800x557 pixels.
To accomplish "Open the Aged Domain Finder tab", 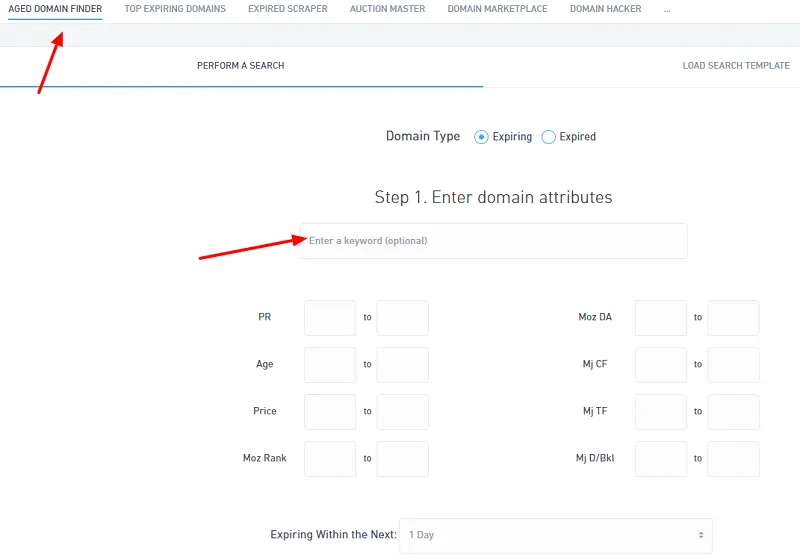I will [55, 9].
